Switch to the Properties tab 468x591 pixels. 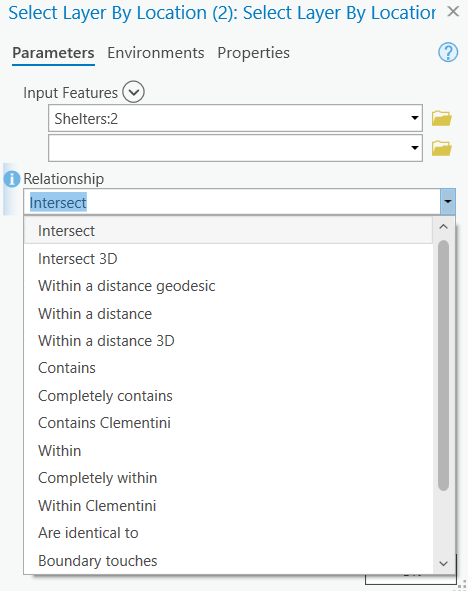(x=254, y=53)
